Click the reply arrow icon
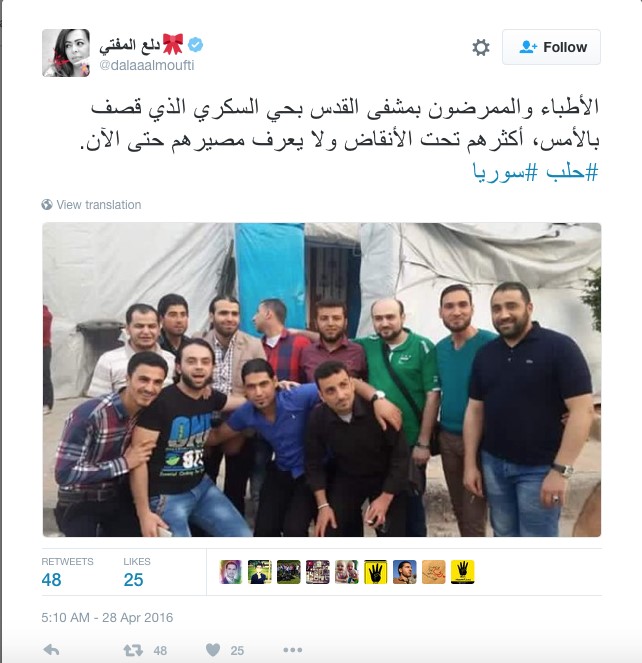The width and height of the screenshot is (642, 663). point(52,649)
